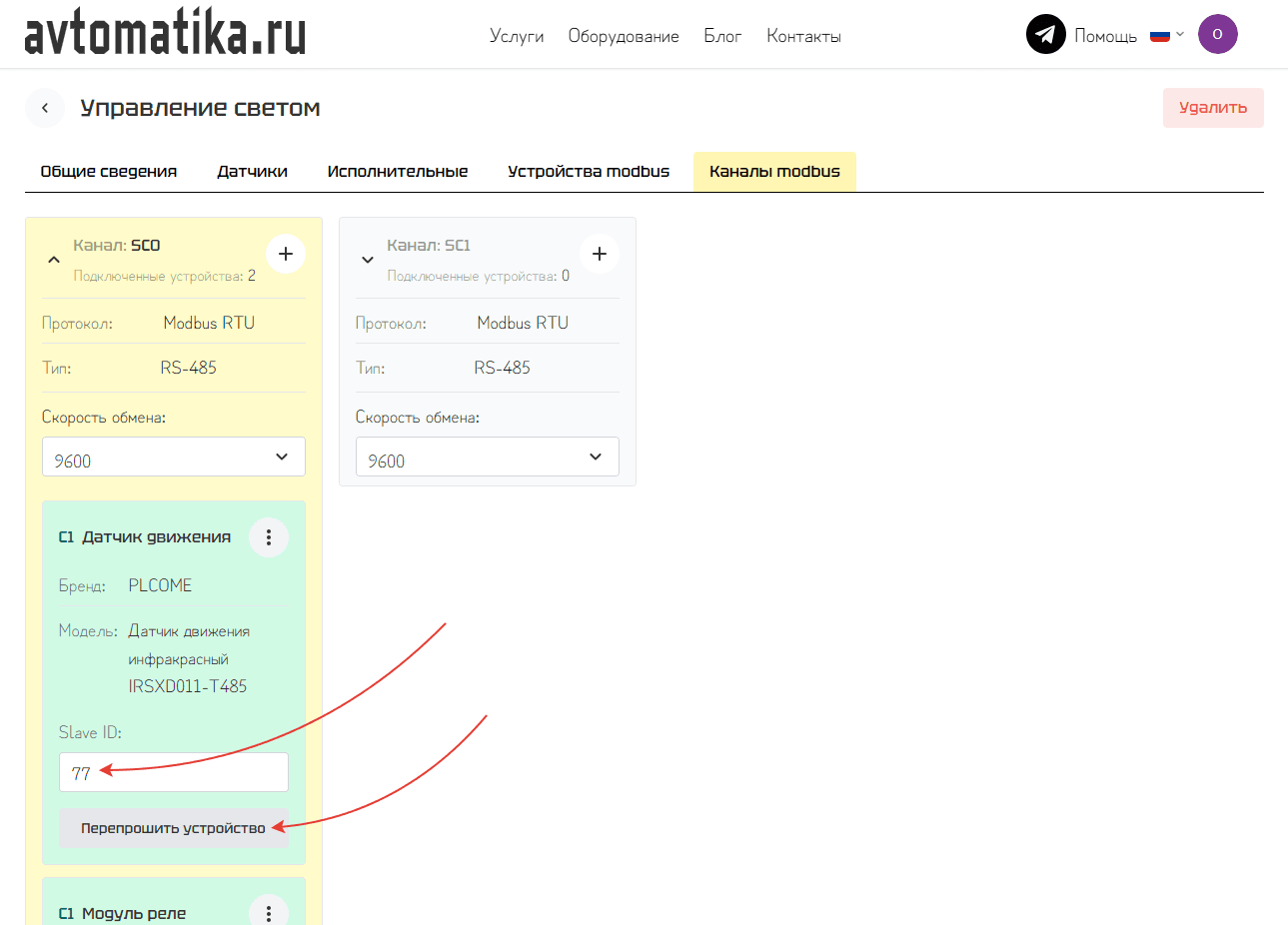Open the motion sensor three-dot menu
Image resolution: width=1288 pixels, height=925 pixels.
(x=269, y=537)
